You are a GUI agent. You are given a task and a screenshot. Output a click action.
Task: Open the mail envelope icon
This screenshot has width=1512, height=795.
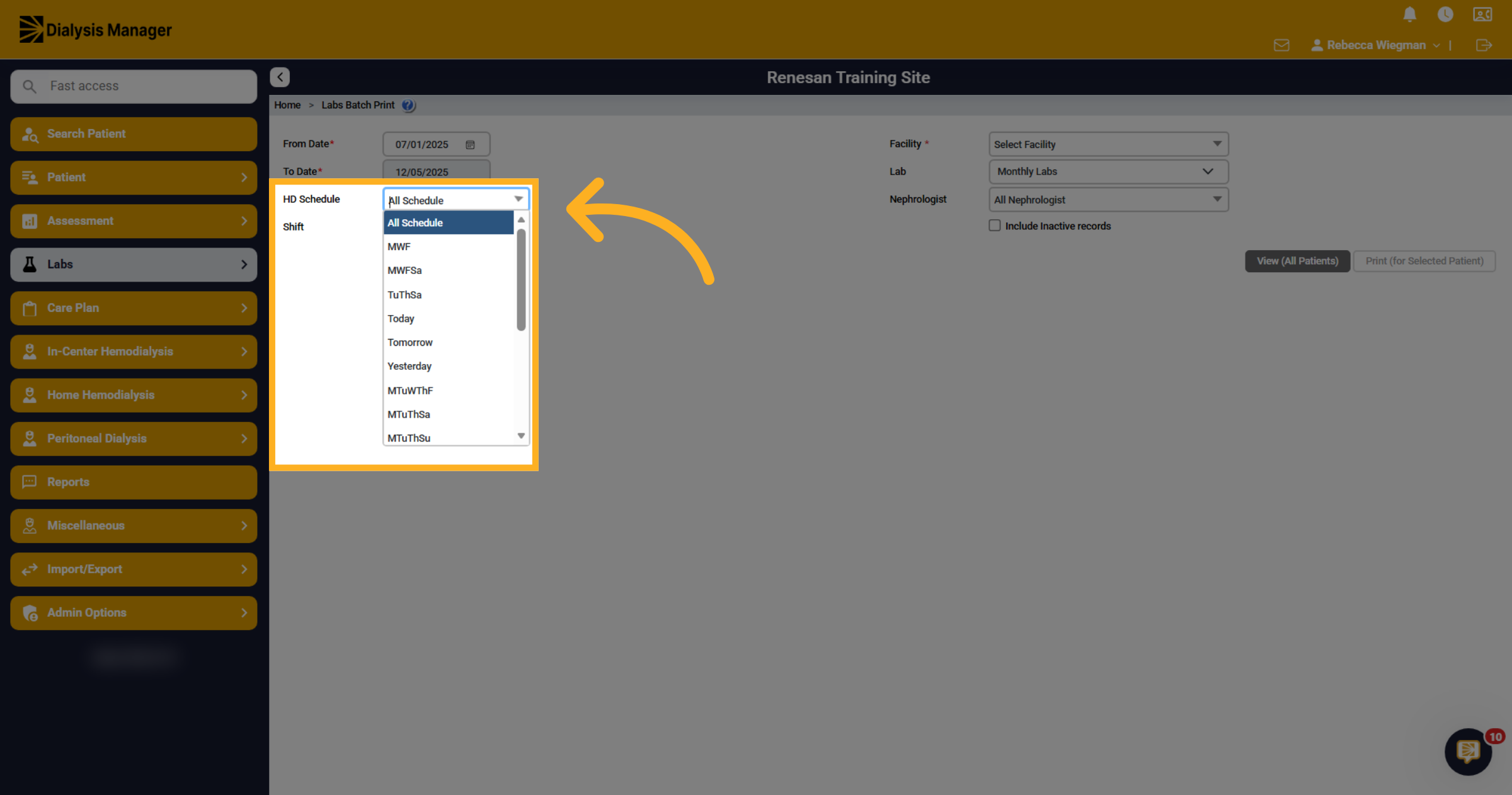[x=1281, y=45]
